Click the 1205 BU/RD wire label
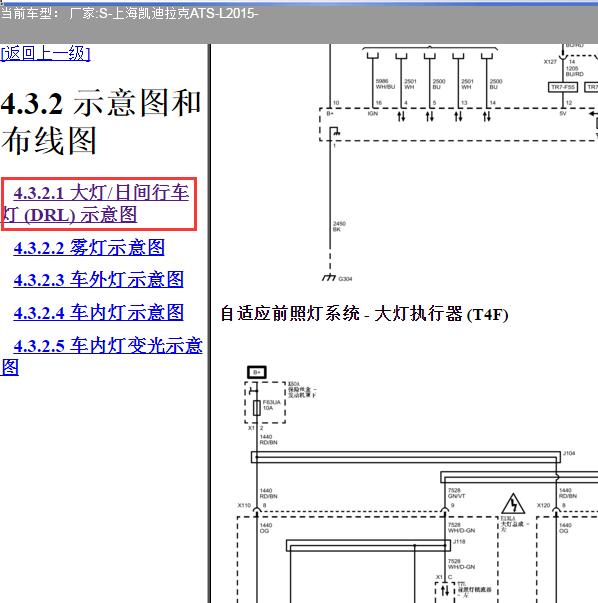The image size is (598, 603). (574, 71)
